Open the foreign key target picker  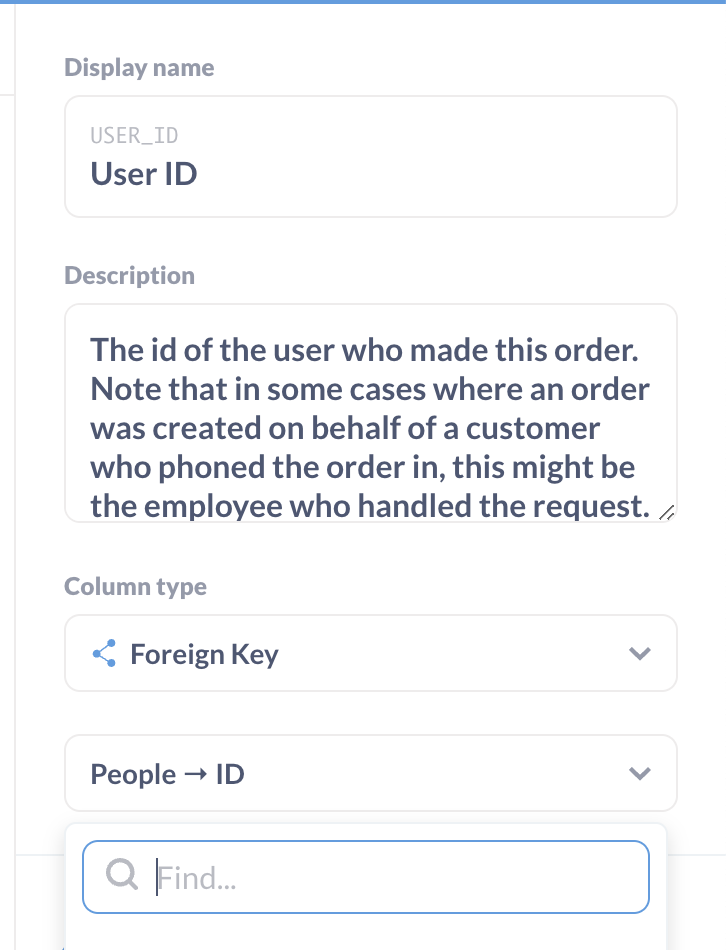[x=370, y=772]
